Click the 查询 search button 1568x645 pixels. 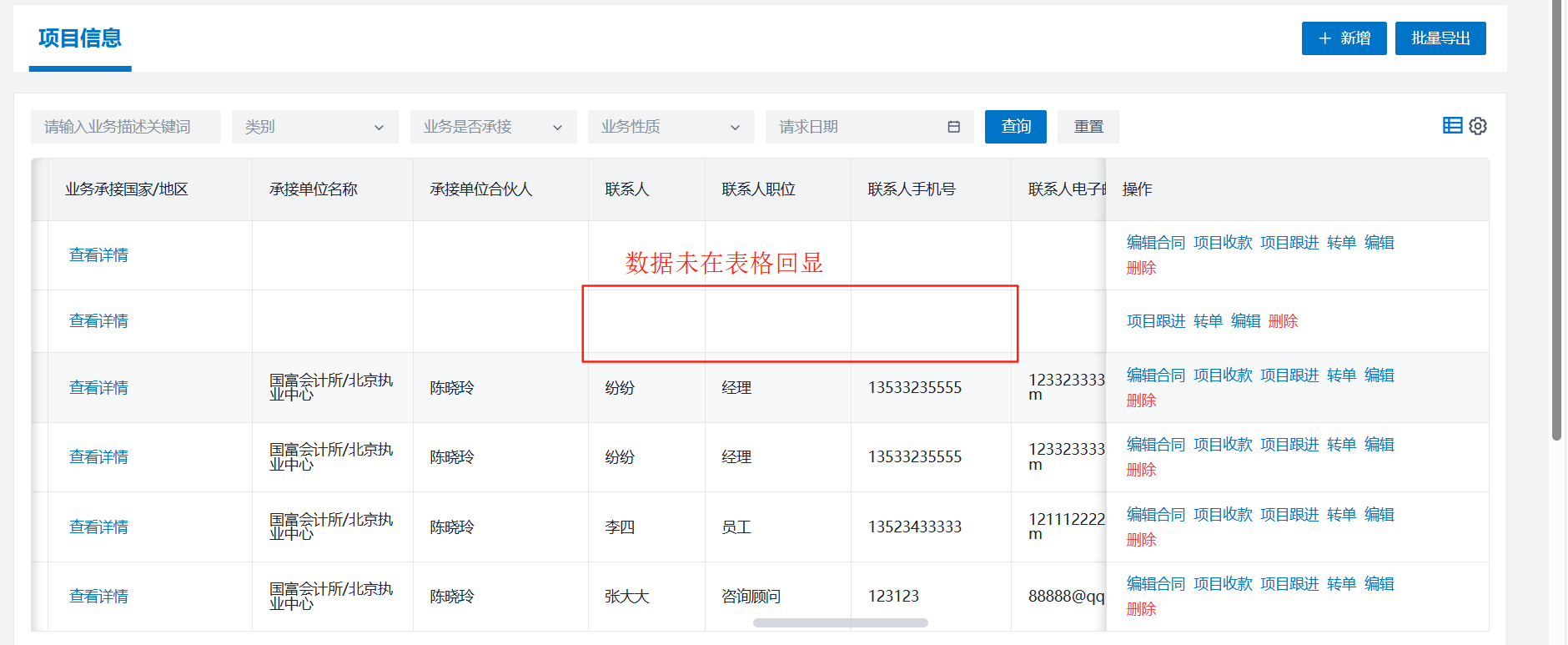pos(1015,127)
